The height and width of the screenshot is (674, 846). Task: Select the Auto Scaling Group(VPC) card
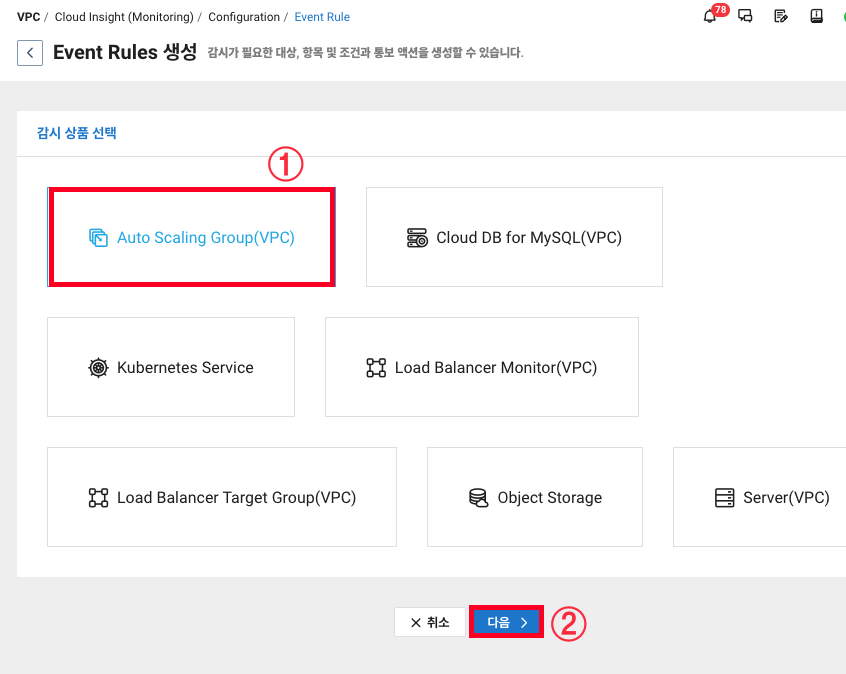click(x=192, y=237)
